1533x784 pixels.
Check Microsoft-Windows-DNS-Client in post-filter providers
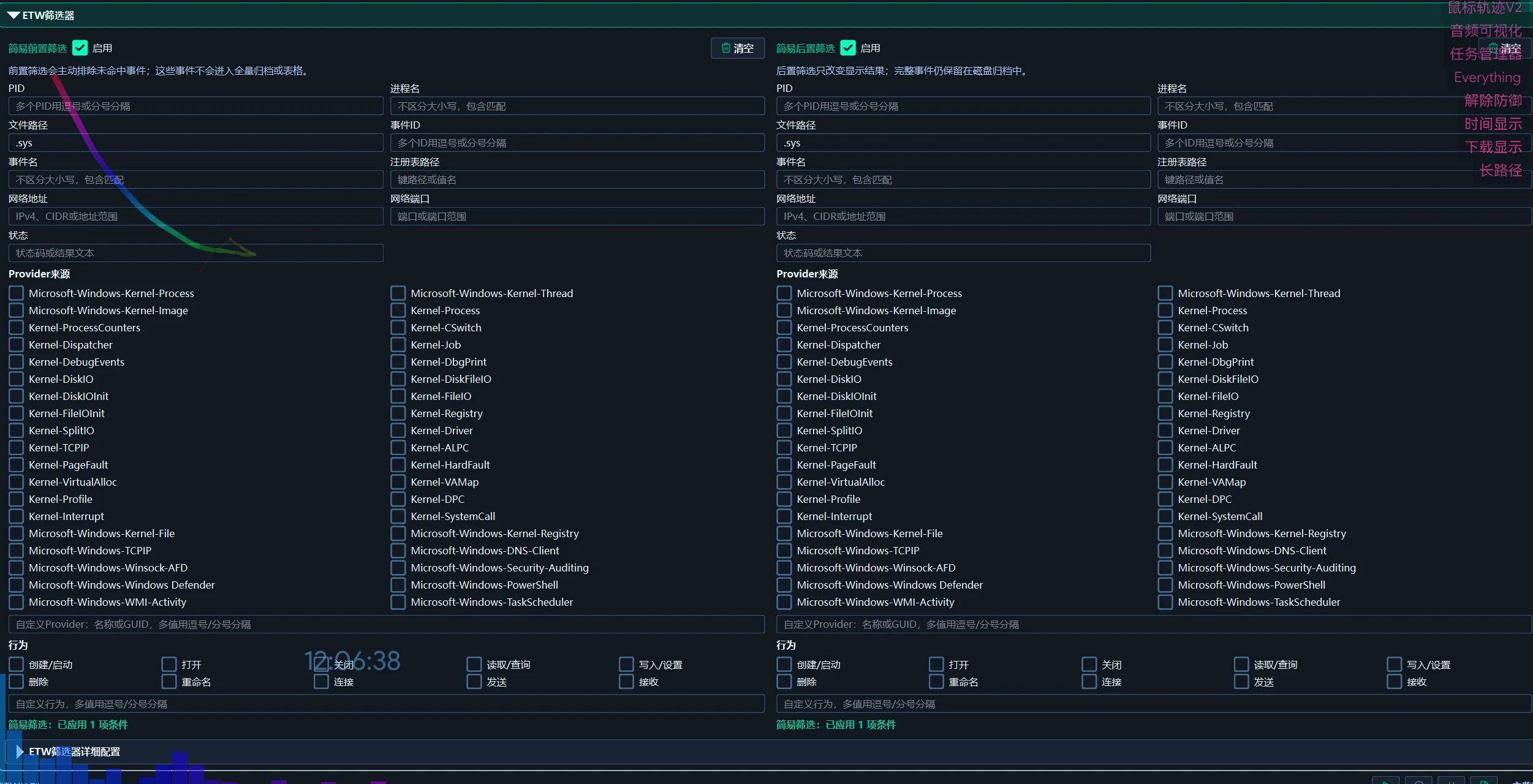click(x=1165, y=551)
